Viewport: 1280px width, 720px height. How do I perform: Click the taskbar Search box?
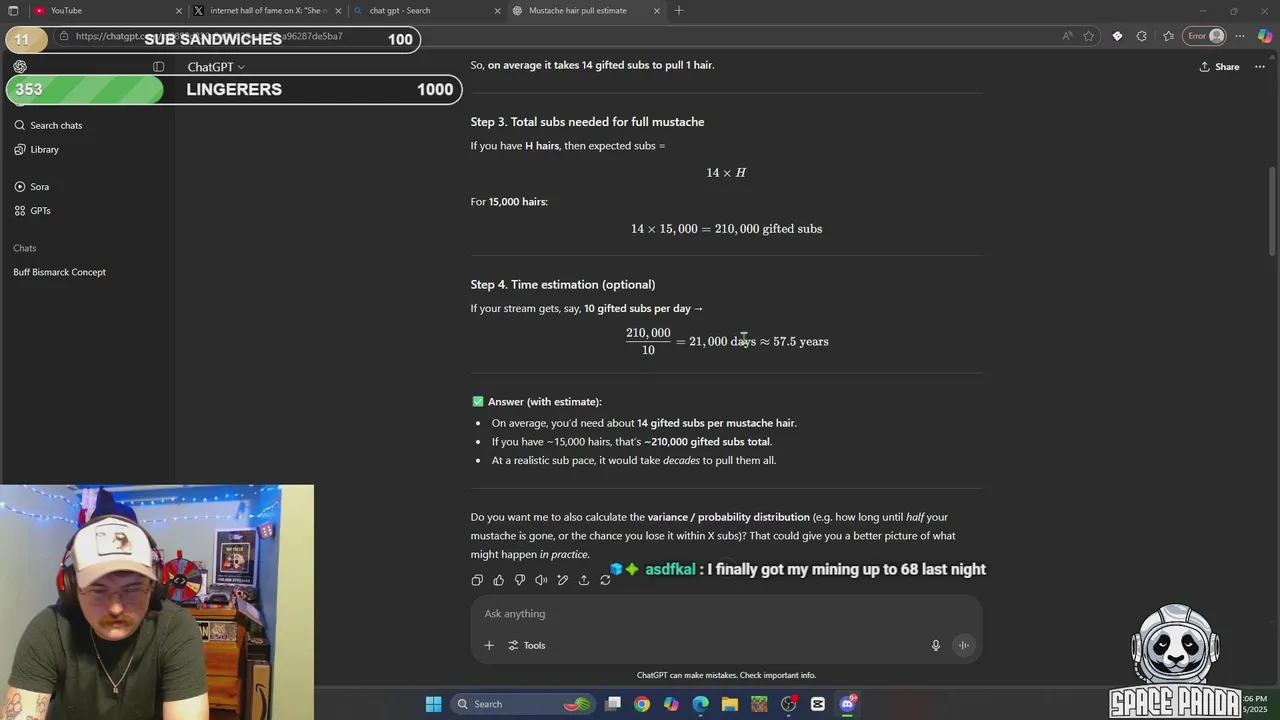521,704
